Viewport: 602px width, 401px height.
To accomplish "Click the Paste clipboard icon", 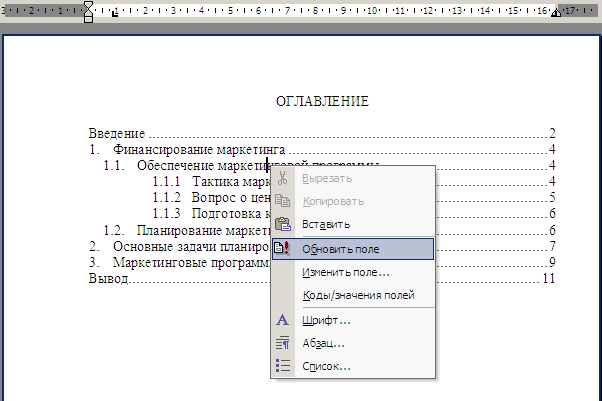I will pos(283,224).
